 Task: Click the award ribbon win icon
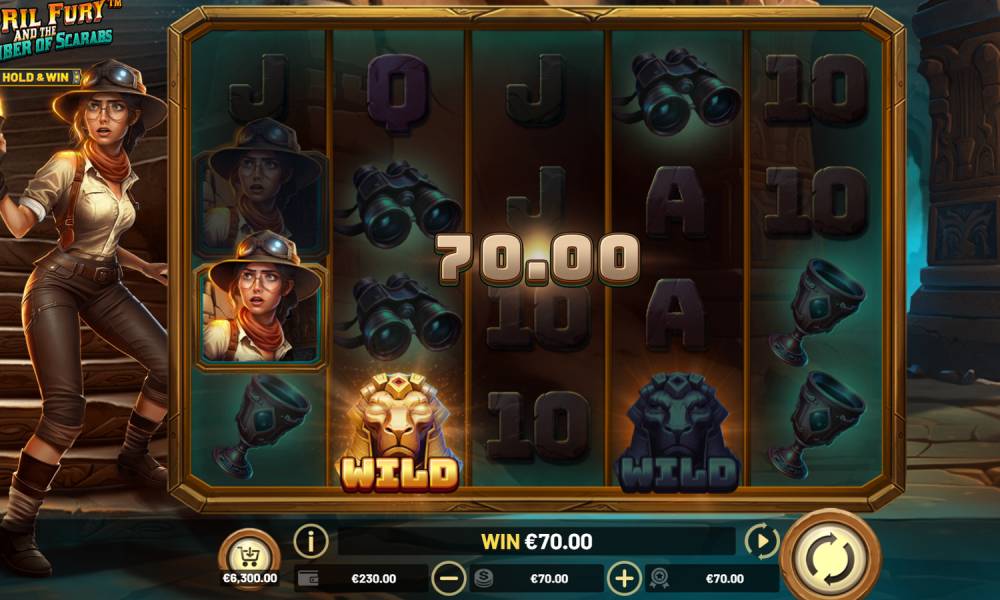659,578
